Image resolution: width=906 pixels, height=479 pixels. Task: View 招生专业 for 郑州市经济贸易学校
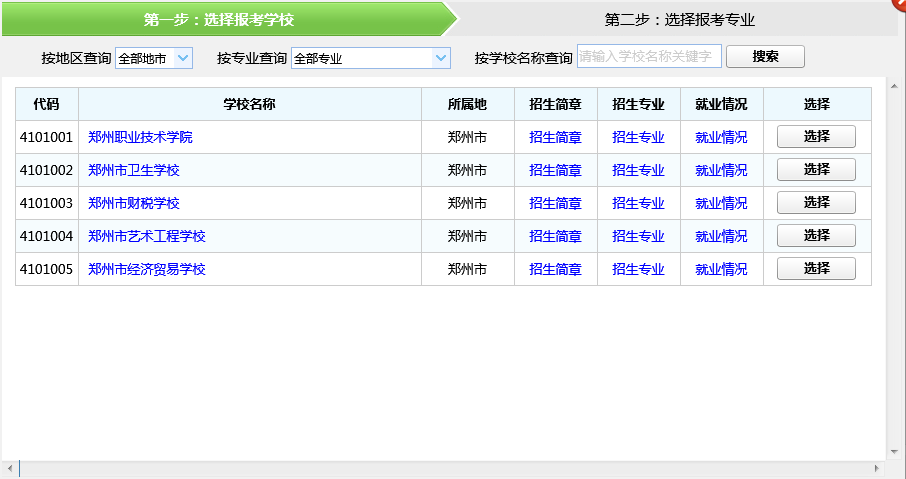click(x=638, y=269)
